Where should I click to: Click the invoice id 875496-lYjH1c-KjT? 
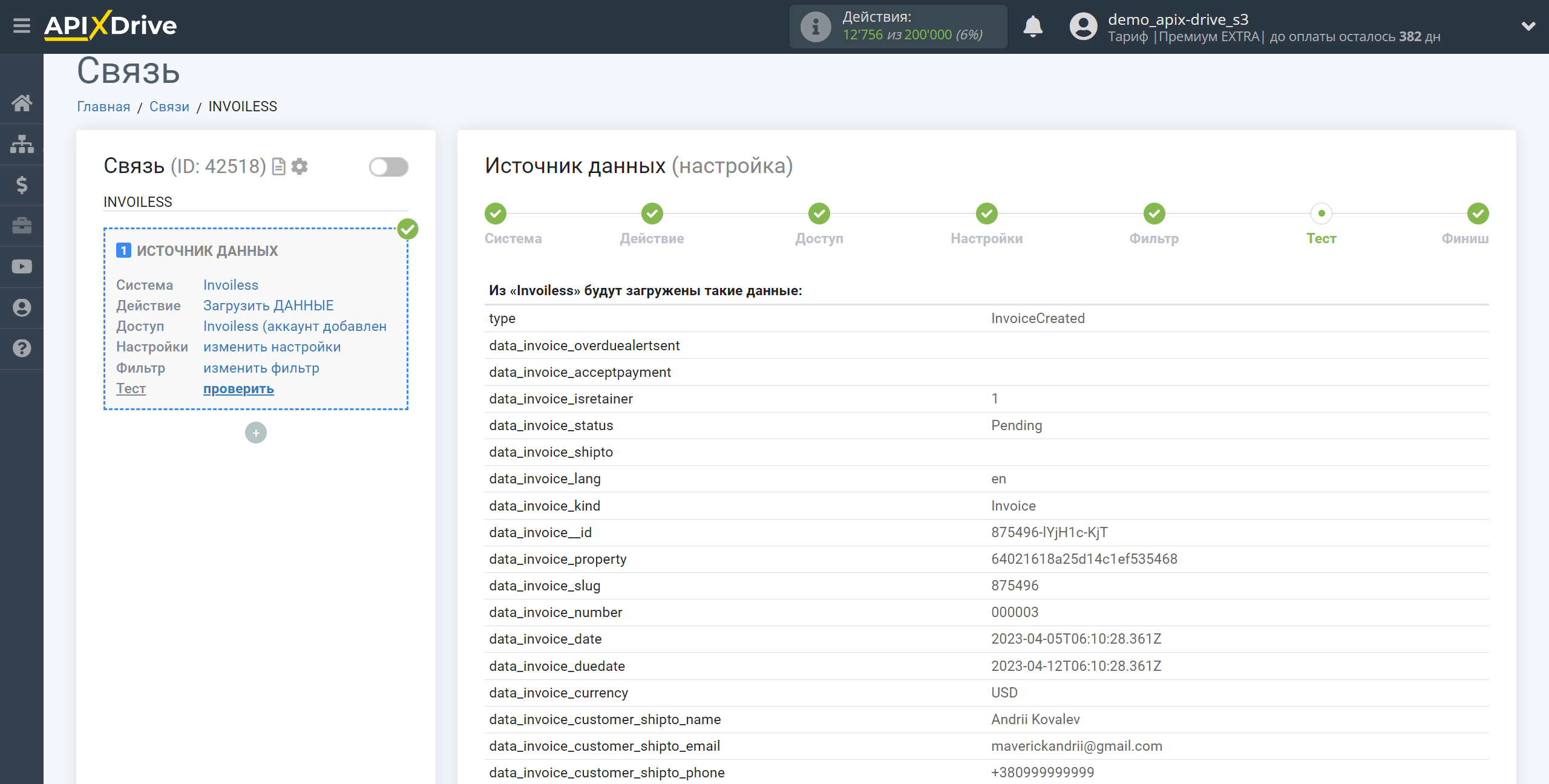tap(1049, 532)
